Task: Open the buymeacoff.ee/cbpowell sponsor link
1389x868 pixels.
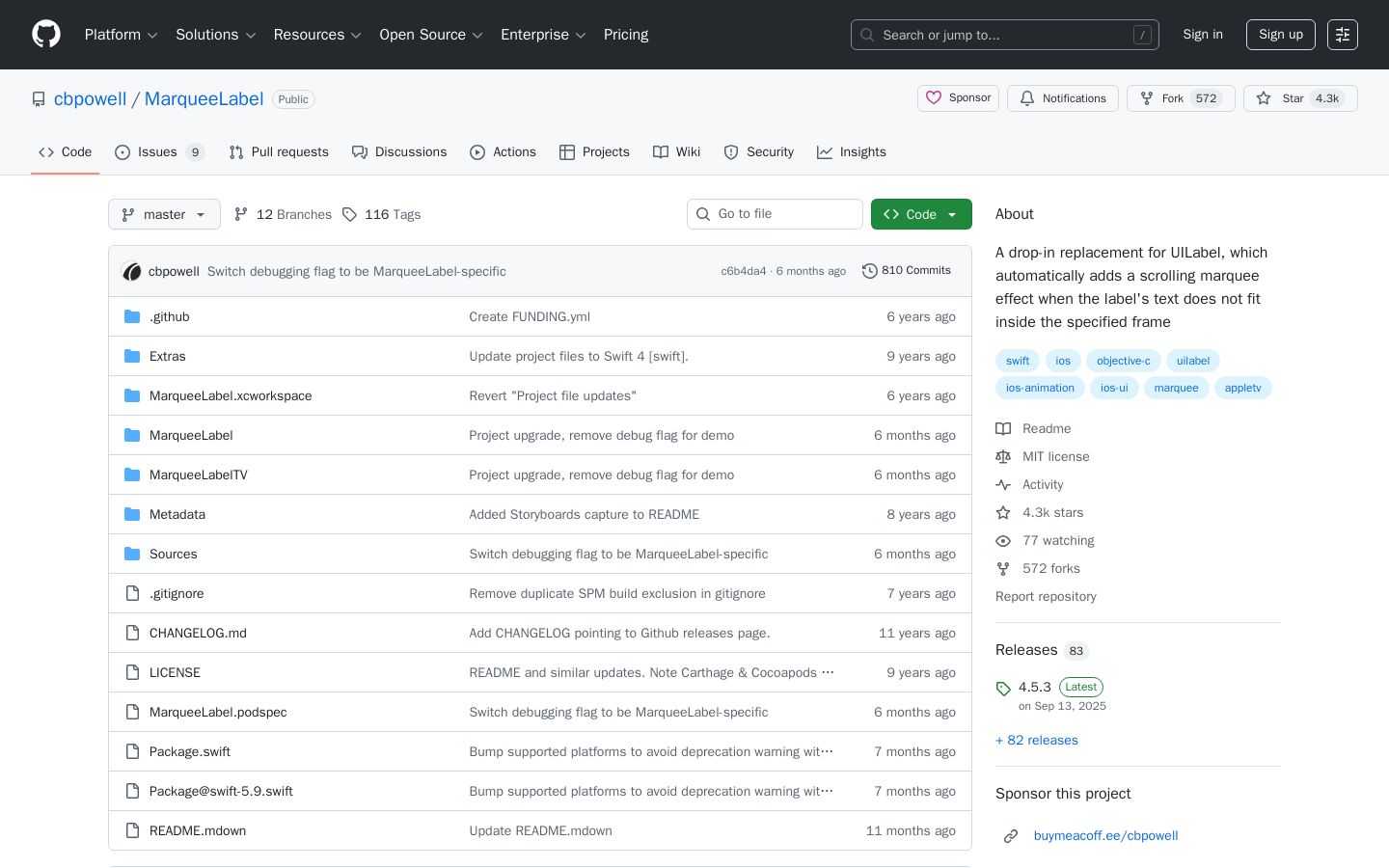Action: point(1106,836)
